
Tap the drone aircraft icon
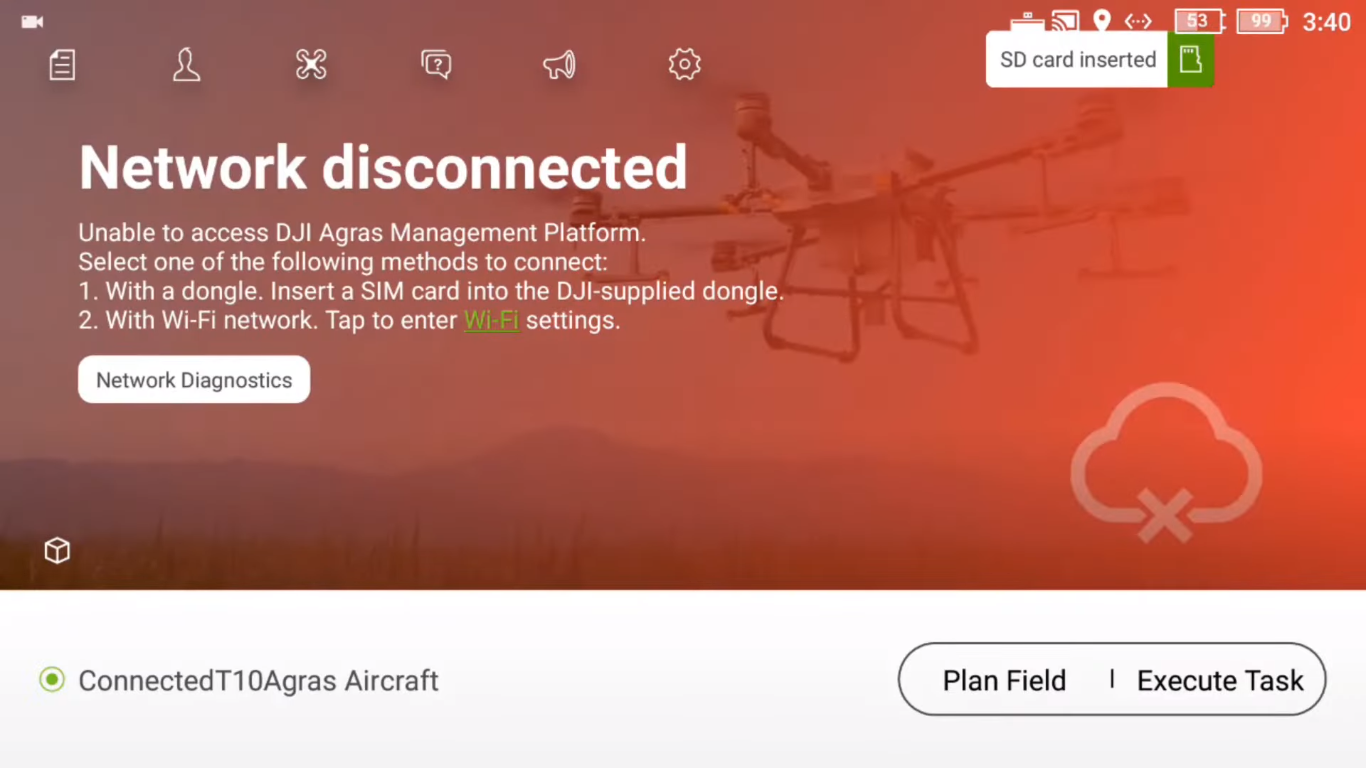pos(311,65)
